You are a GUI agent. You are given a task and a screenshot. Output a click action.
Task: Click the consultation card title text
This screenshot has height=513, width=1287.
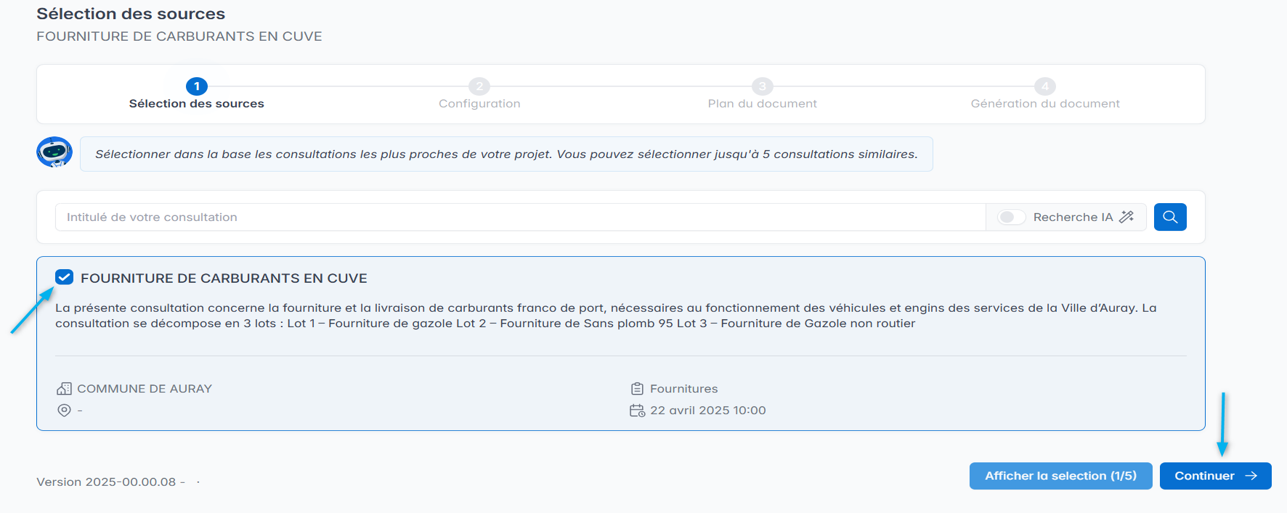[224, 278]
